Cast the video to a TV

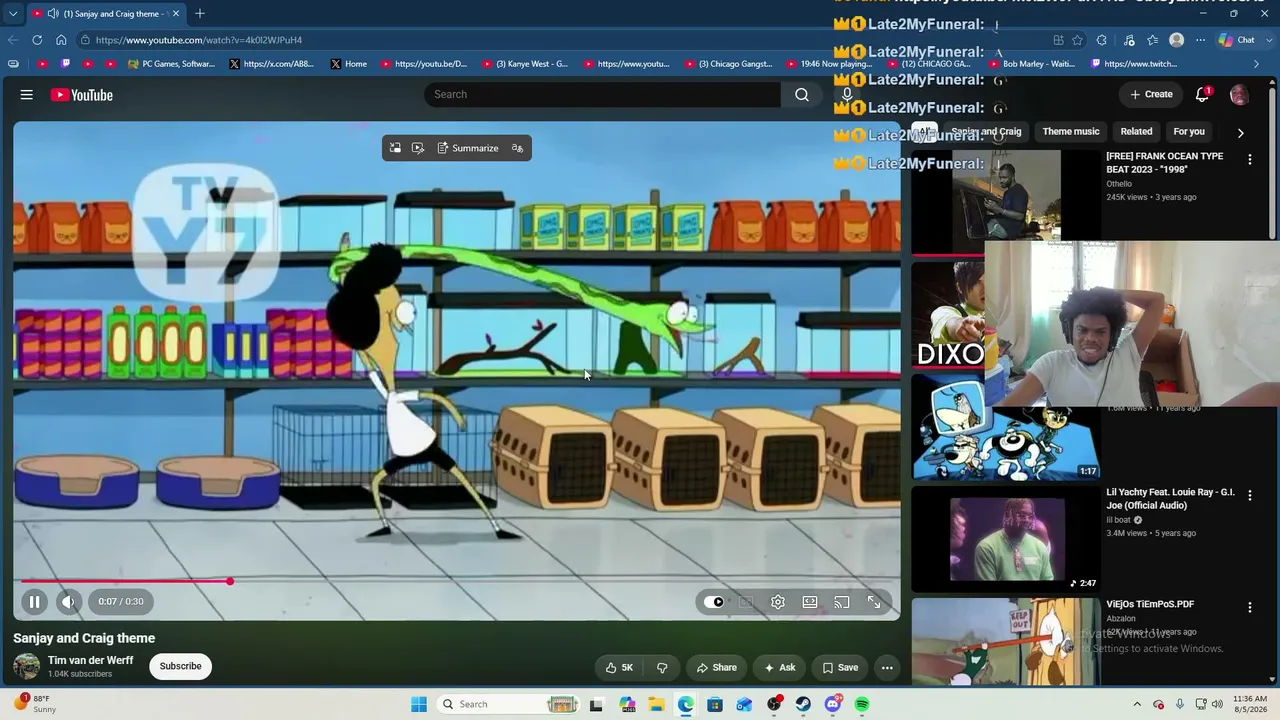pos(842,602)
